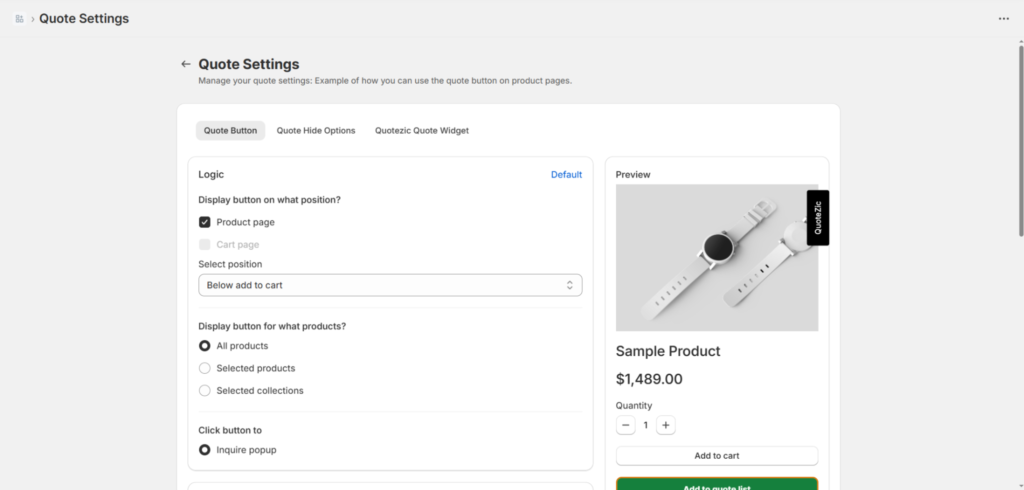Select the Inquire popup radio option

click(205, 450)
